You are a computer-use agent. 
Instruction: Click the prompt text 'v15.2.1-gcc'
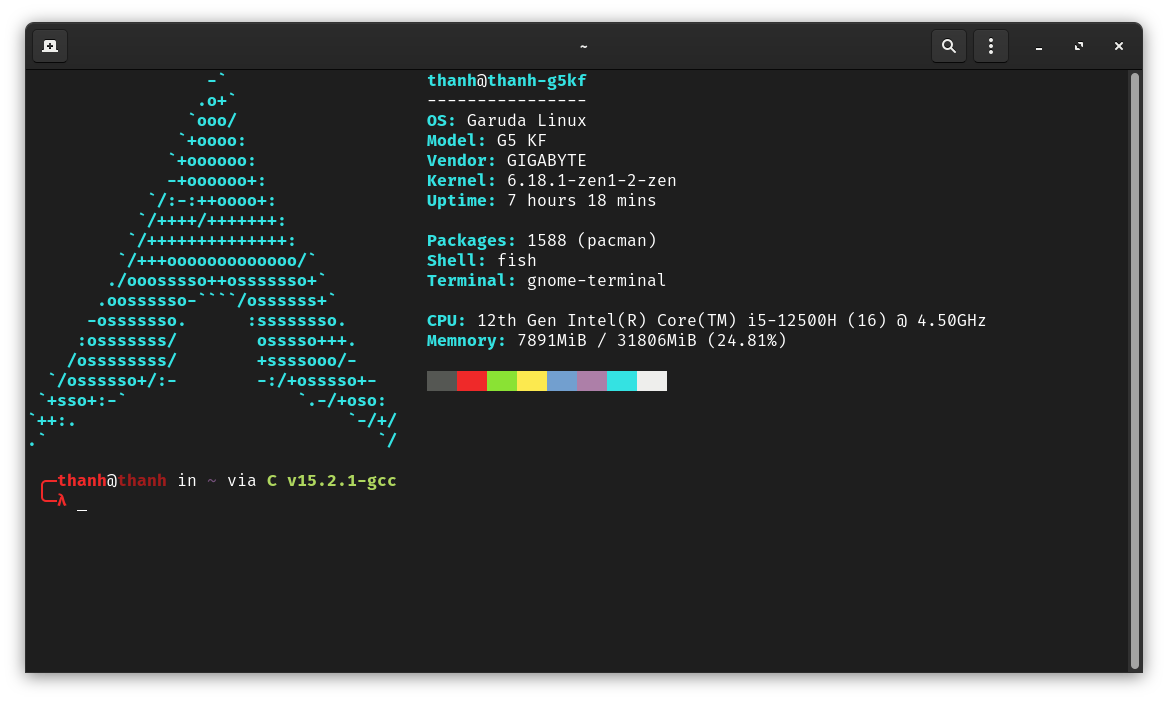coord(342,481)
